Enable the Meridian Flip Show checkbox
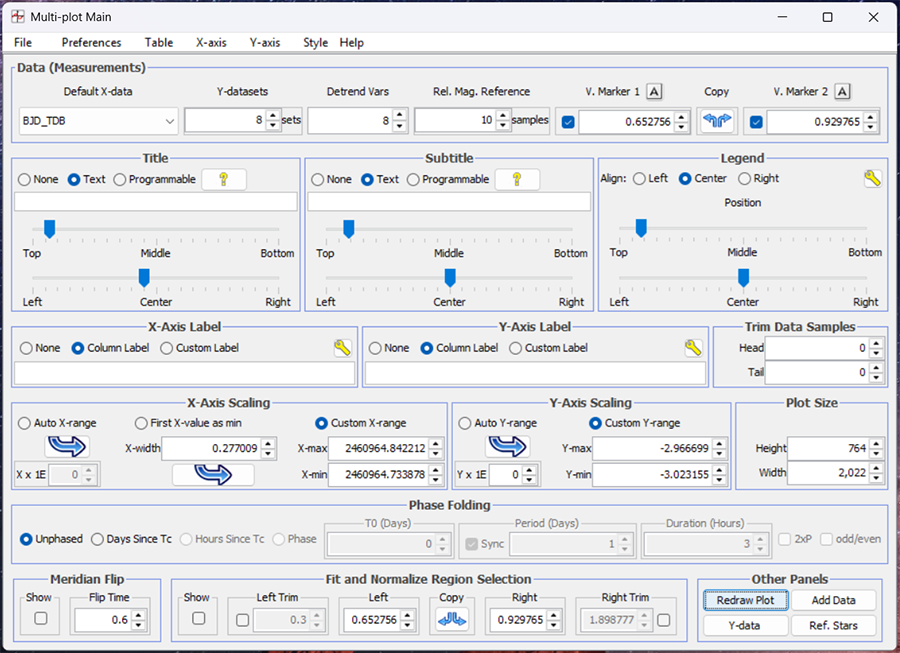Image resolution: width=900 pixels, height=653 pixels. 40,619
